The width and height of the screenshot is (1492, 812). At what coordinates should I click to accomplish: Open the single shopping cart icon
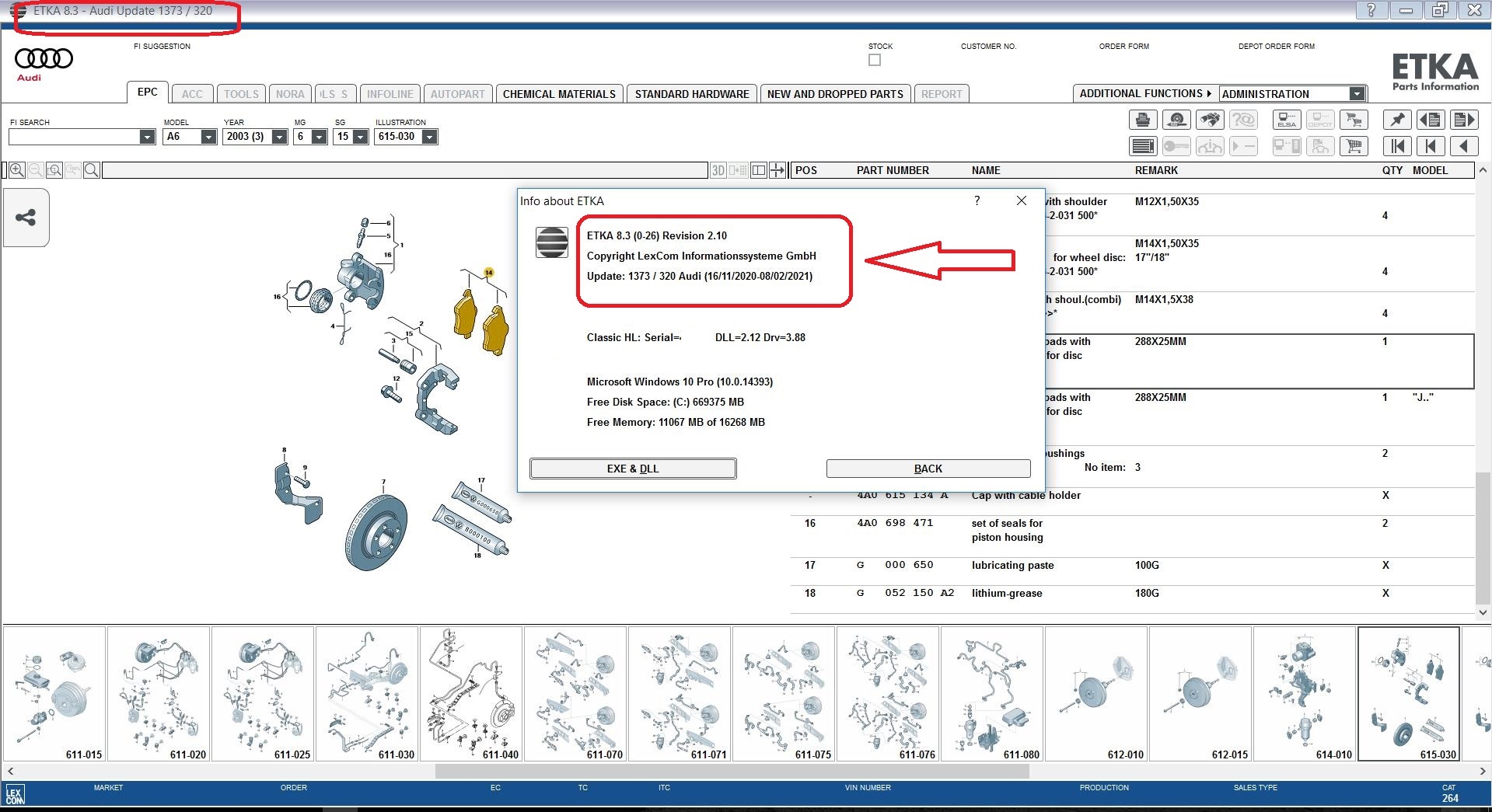click(1354, 146)
